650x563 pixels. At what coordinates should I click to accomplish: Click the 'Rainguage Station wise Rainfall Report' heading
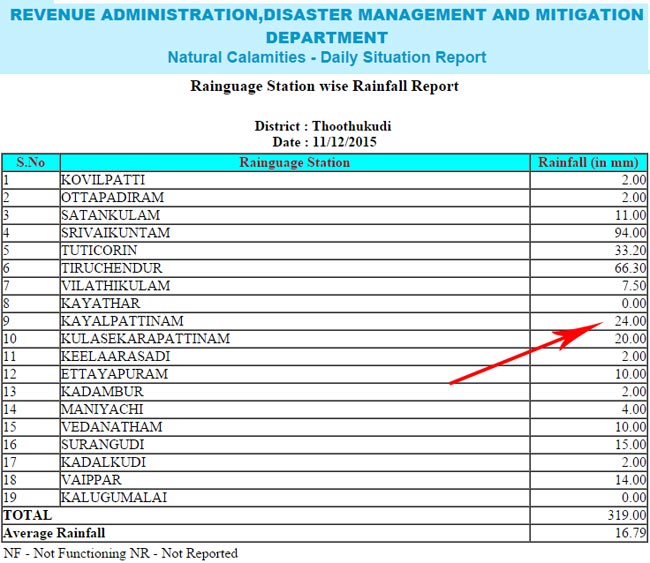[325, 86]
